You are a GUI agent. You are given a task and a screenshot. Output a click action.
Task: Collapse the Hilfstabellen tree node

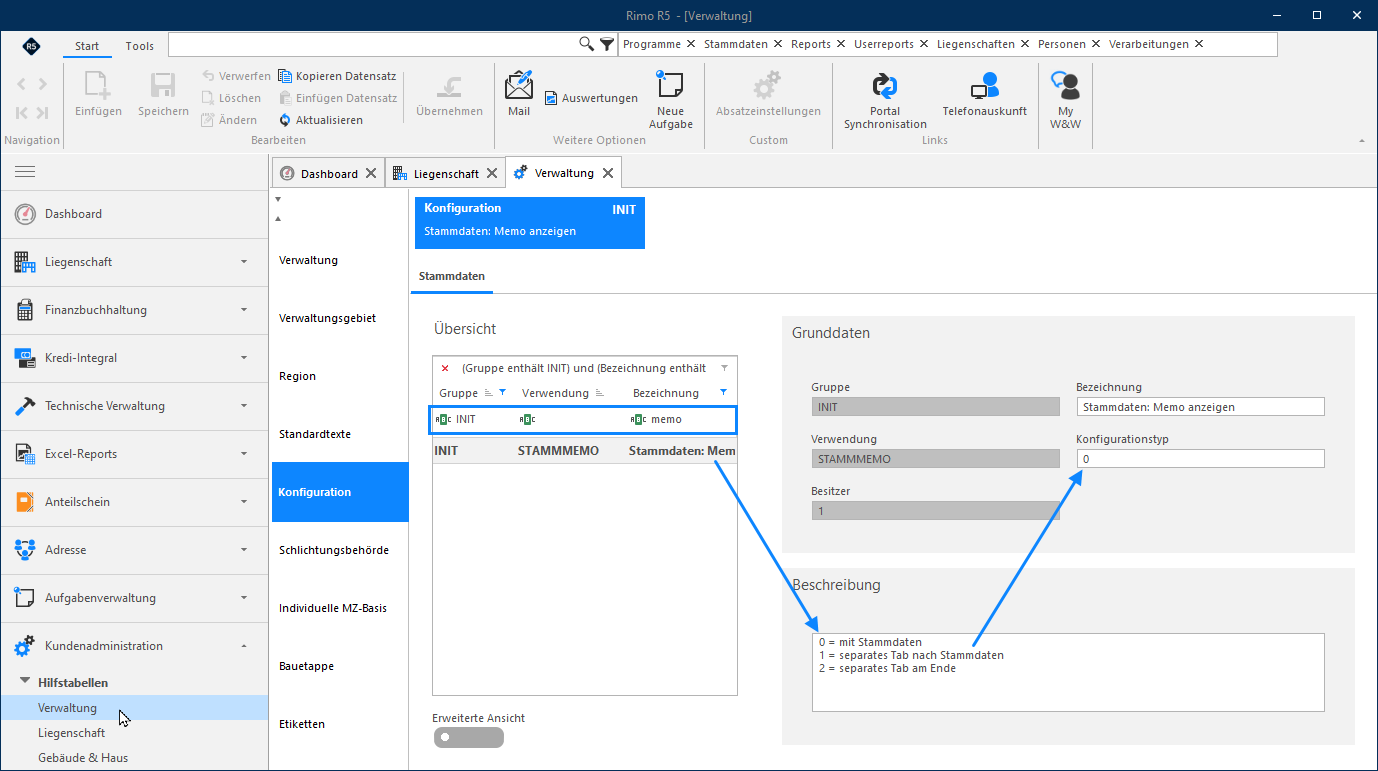(26, 682)
